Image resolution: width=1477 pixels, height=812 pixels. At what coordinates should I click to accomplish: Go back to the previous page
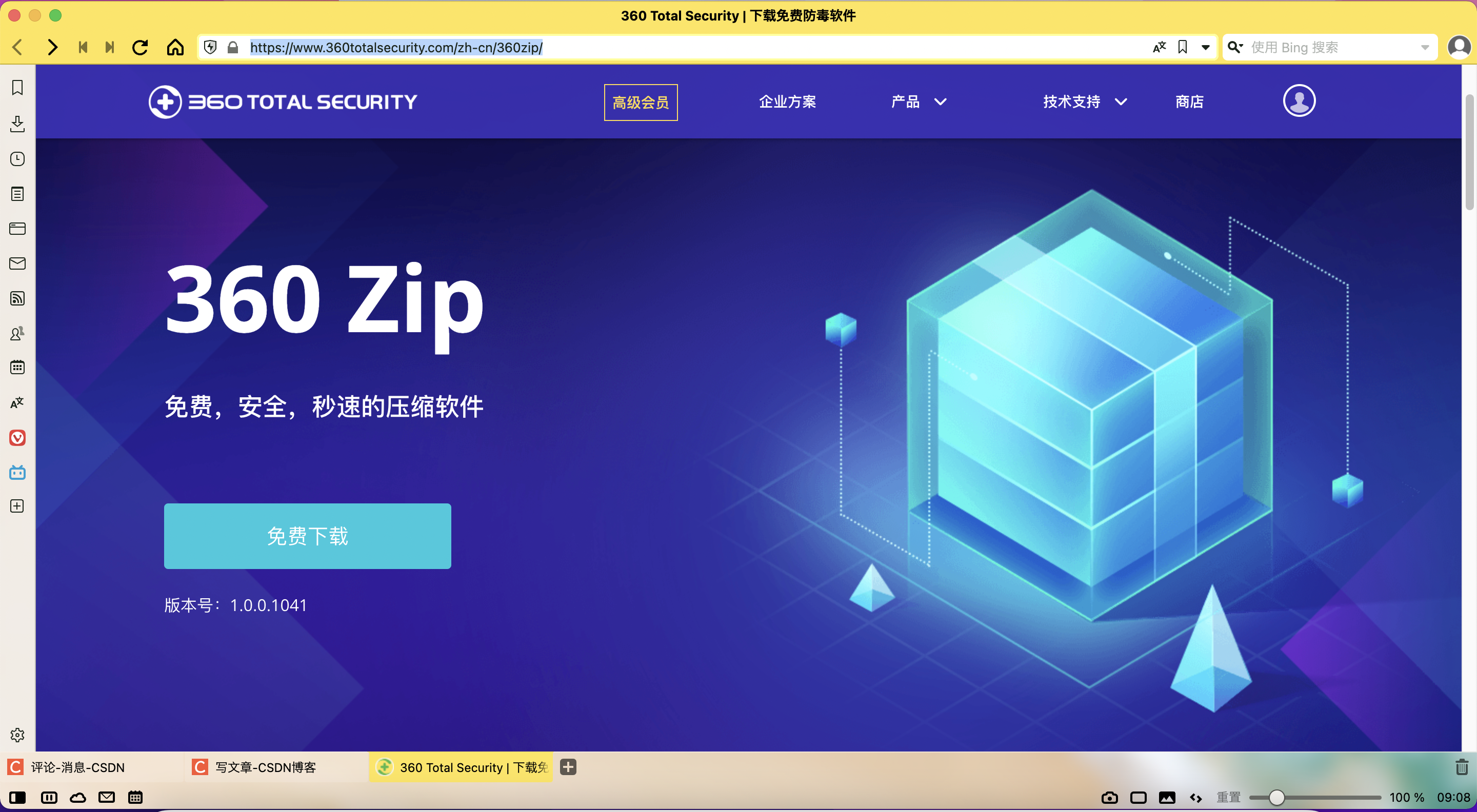pos(17,47)
